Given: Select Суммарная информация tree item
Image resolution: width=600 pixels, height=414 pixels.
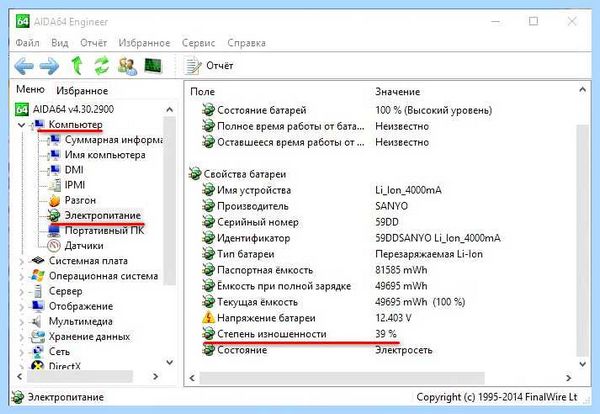Looking at the screenshot, I should click(114, 140).
